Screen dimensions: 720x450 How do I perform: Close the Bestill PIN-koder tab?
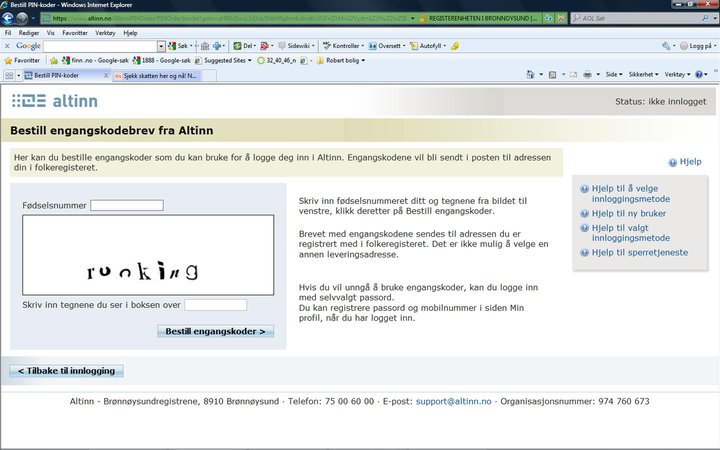[106, 75]
